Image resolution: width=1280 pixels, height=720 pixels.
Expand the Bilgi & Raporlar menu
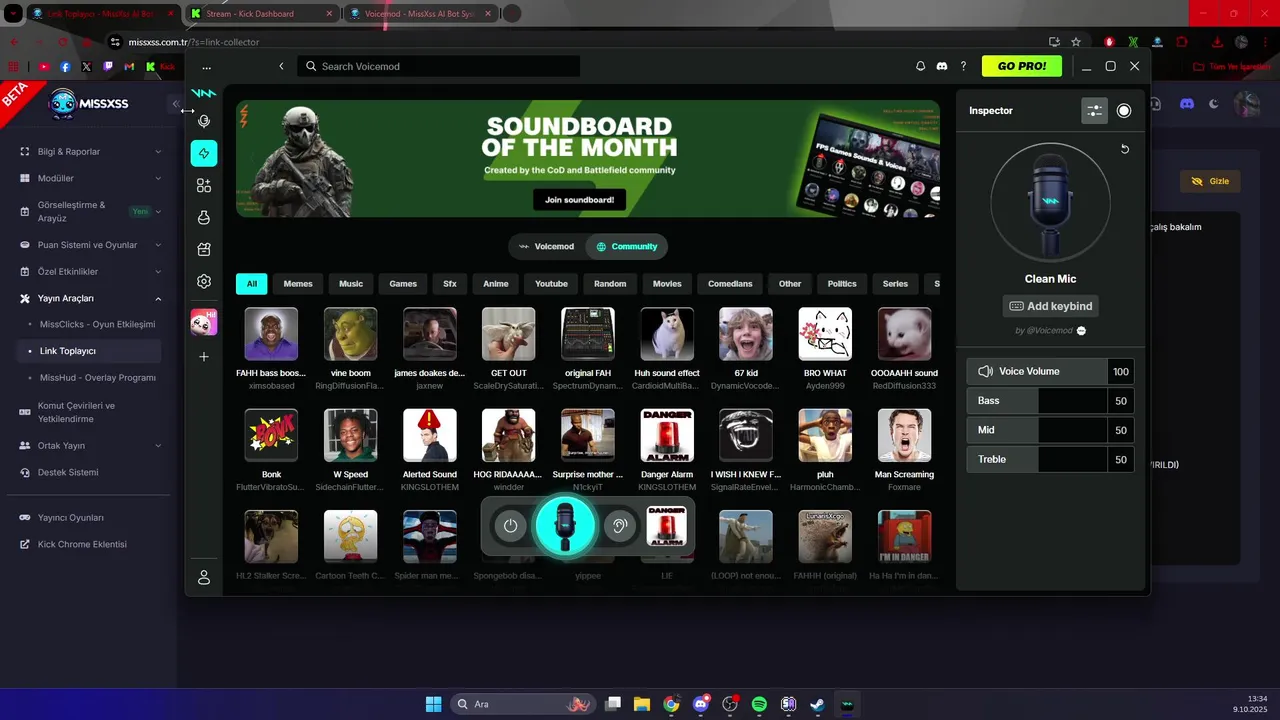pyautogui.click(x=90, y=152)
